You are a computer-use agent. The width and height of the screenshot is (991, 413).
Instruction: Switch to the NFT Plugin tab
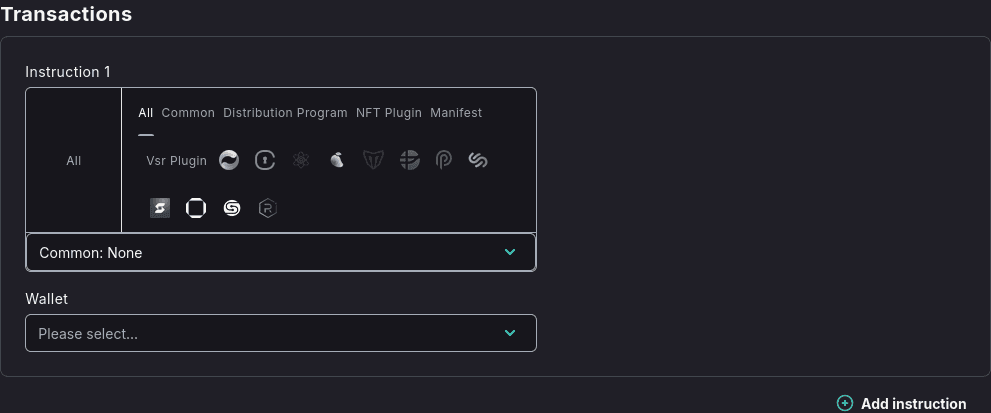click(x=389, y=113)
